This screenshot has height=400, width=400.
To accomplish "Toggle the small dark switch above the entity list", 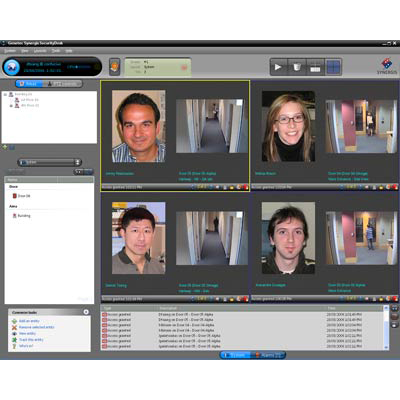I will [83, 172].
